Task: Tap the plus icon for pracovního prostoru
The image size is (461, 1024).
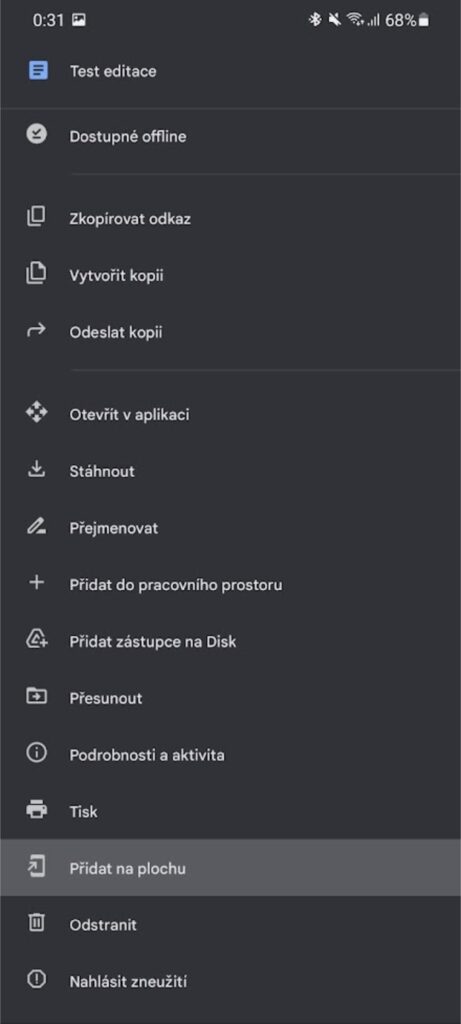Action: pos(37,583)
